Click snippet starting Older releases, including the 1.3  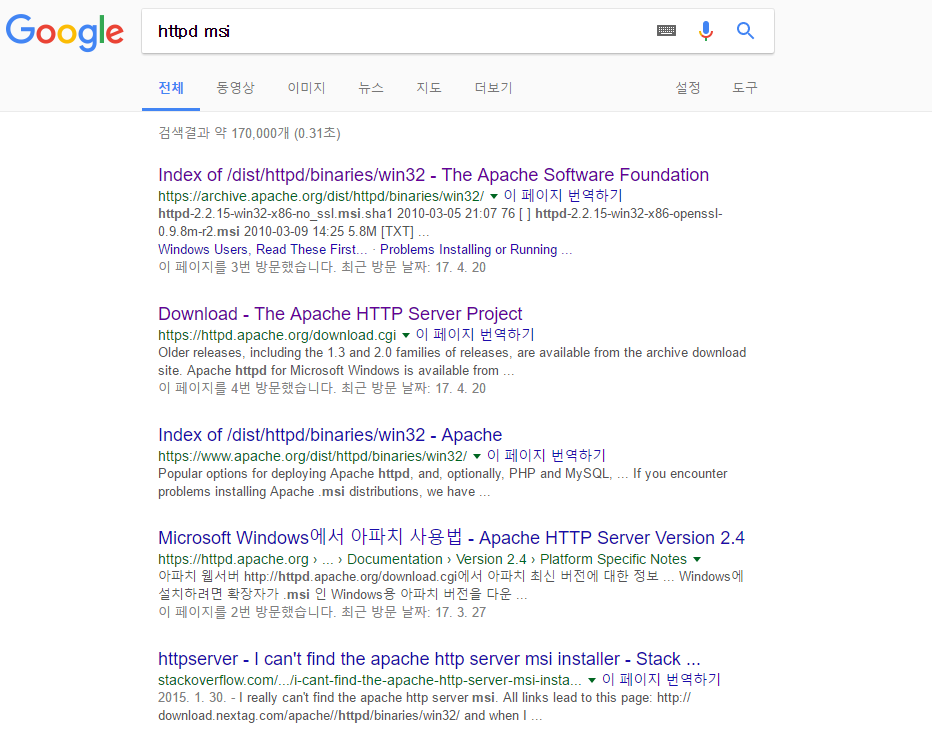click(x=452, y=361)
